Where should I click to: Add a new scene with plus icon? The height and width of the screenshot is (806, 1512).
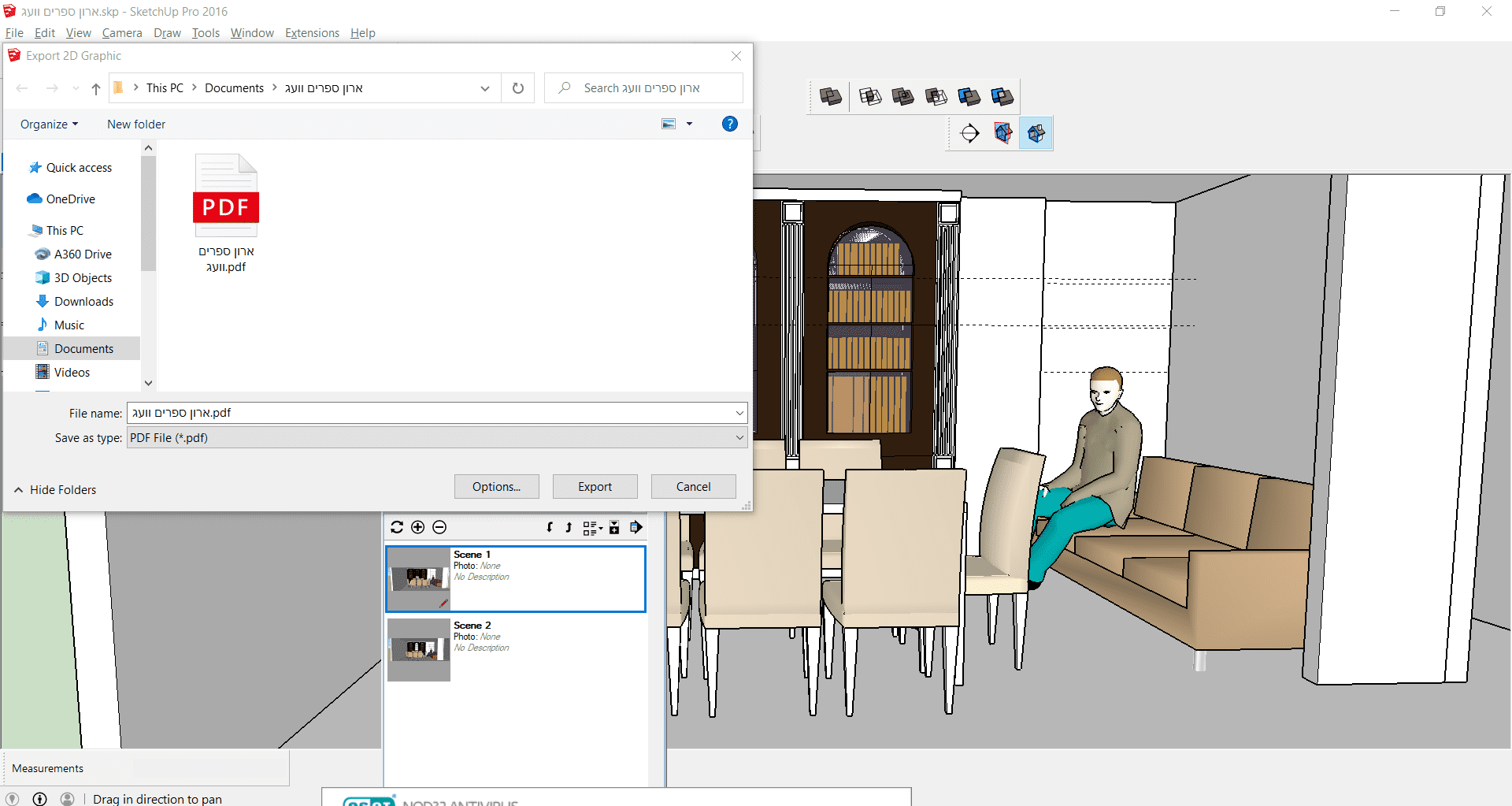[x=418, y=527]
